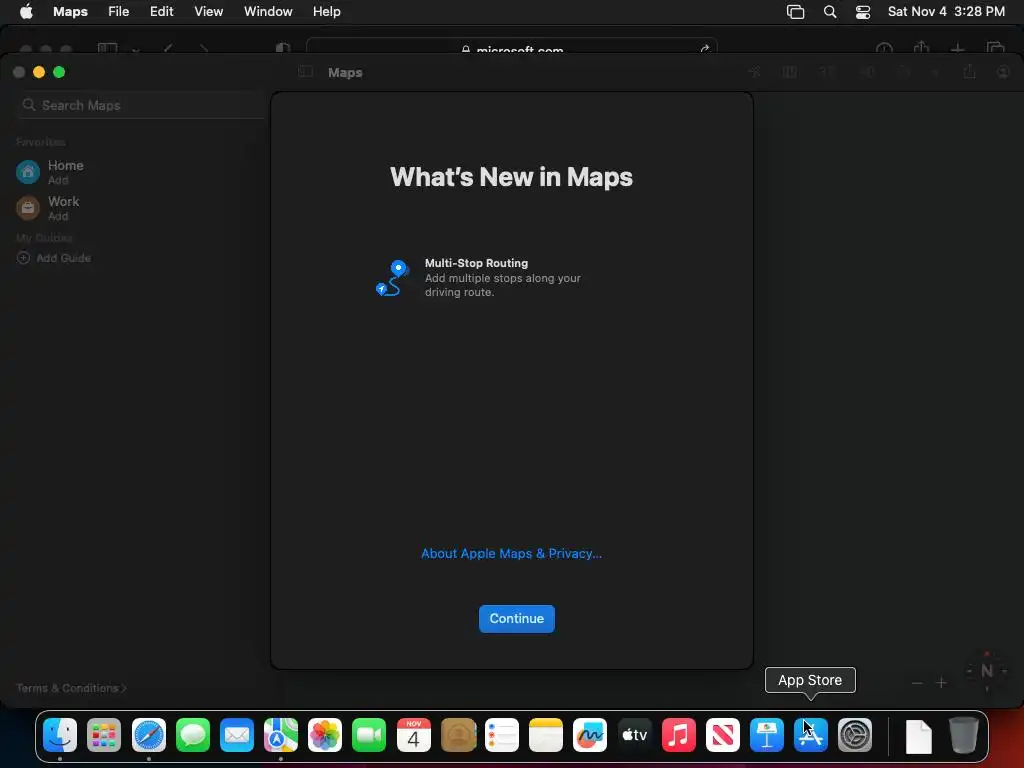Click the plus icon in Maps toolbar

coord(935,72)
